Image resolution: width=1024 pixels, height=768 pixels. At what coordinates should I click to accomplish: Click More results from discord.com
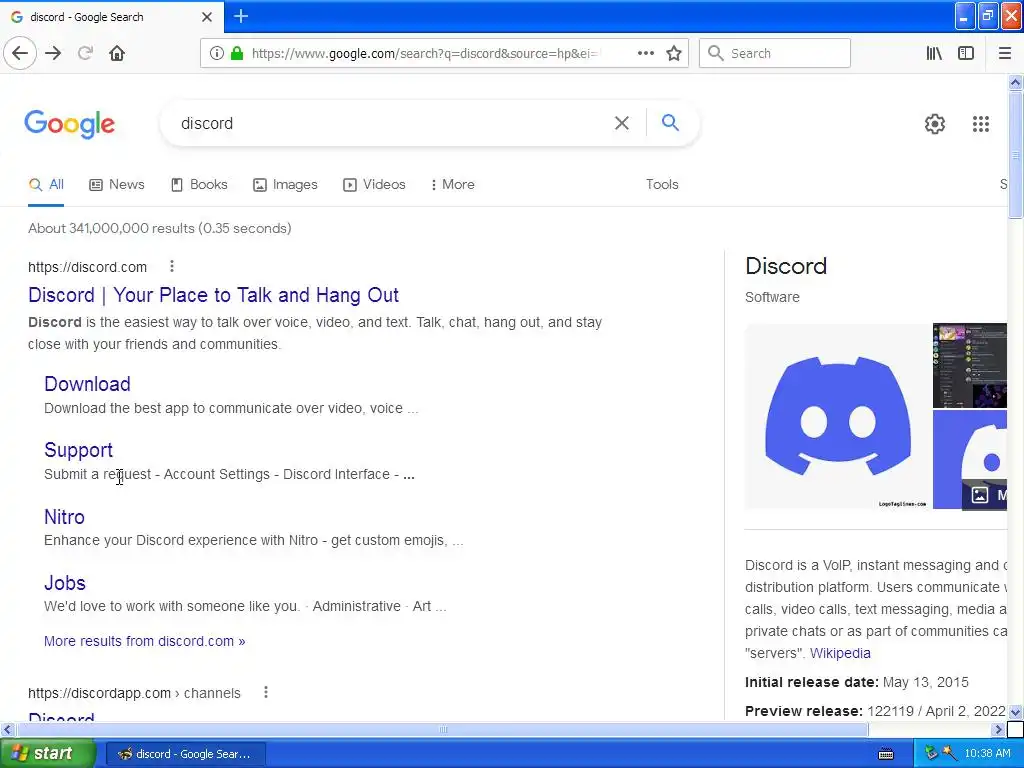point(144,641)
